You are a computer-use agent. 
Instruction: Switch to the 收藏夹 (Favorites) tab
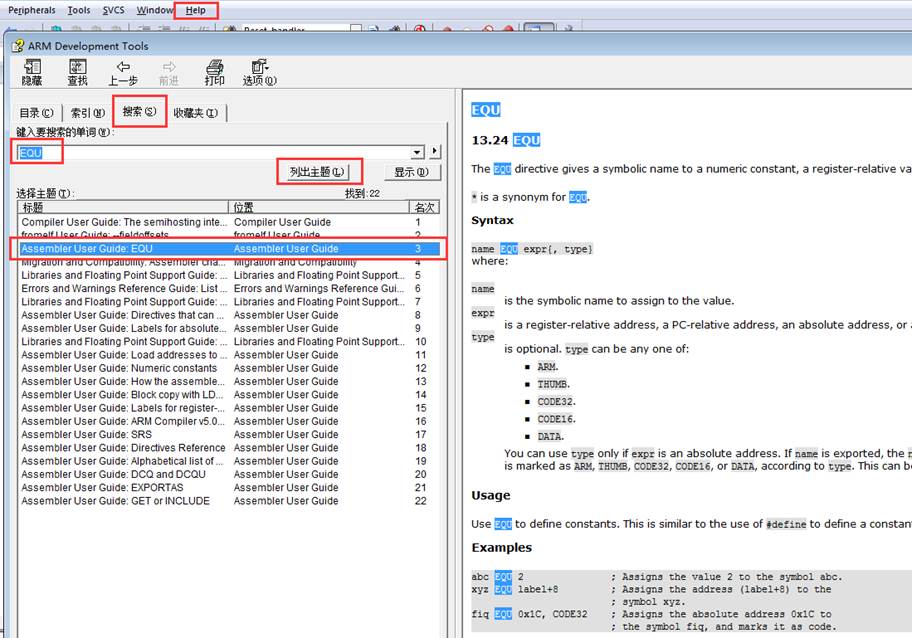click(195, 113)
